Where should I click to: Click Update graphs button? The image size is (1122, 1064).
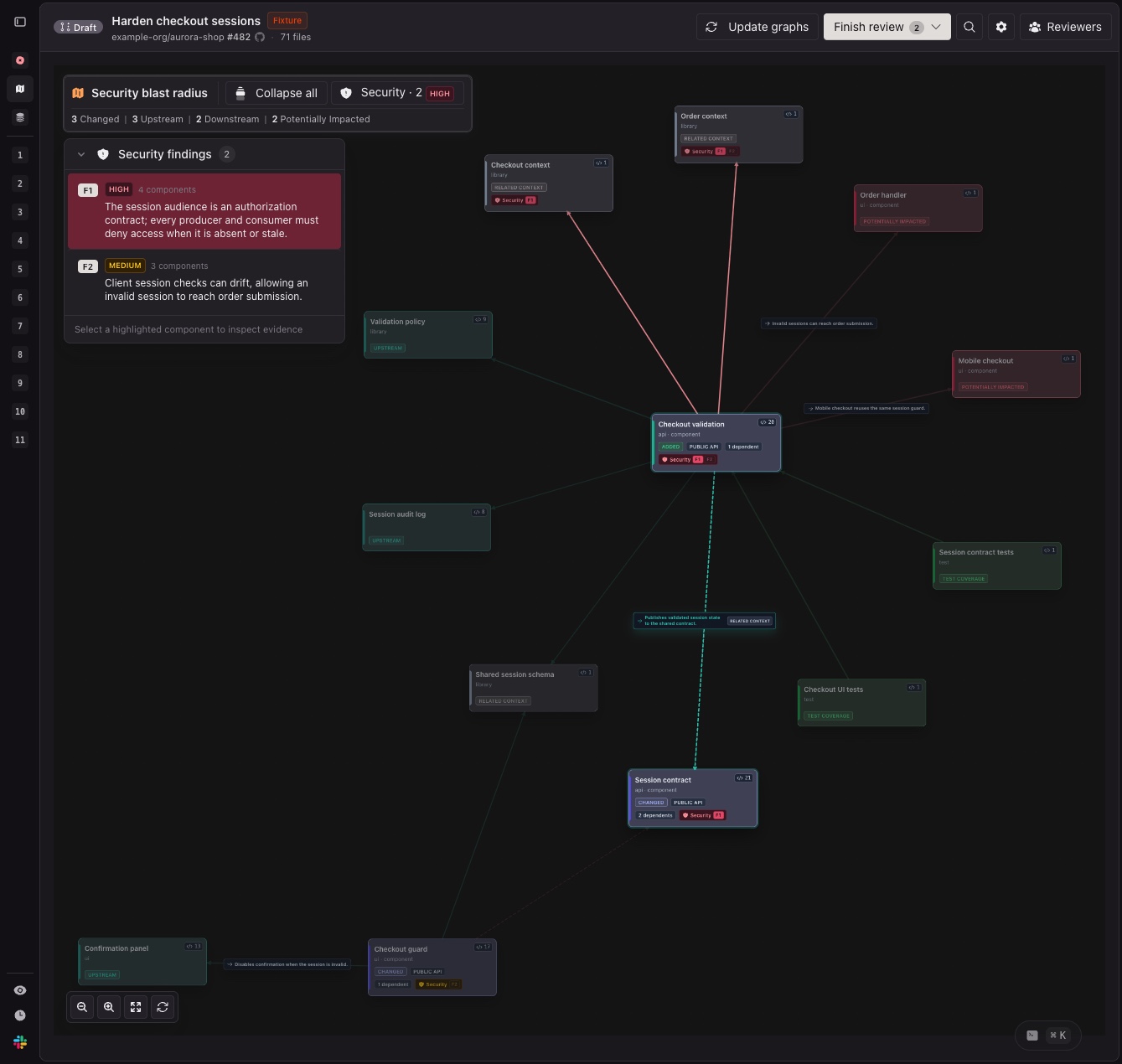coord(757,27)
